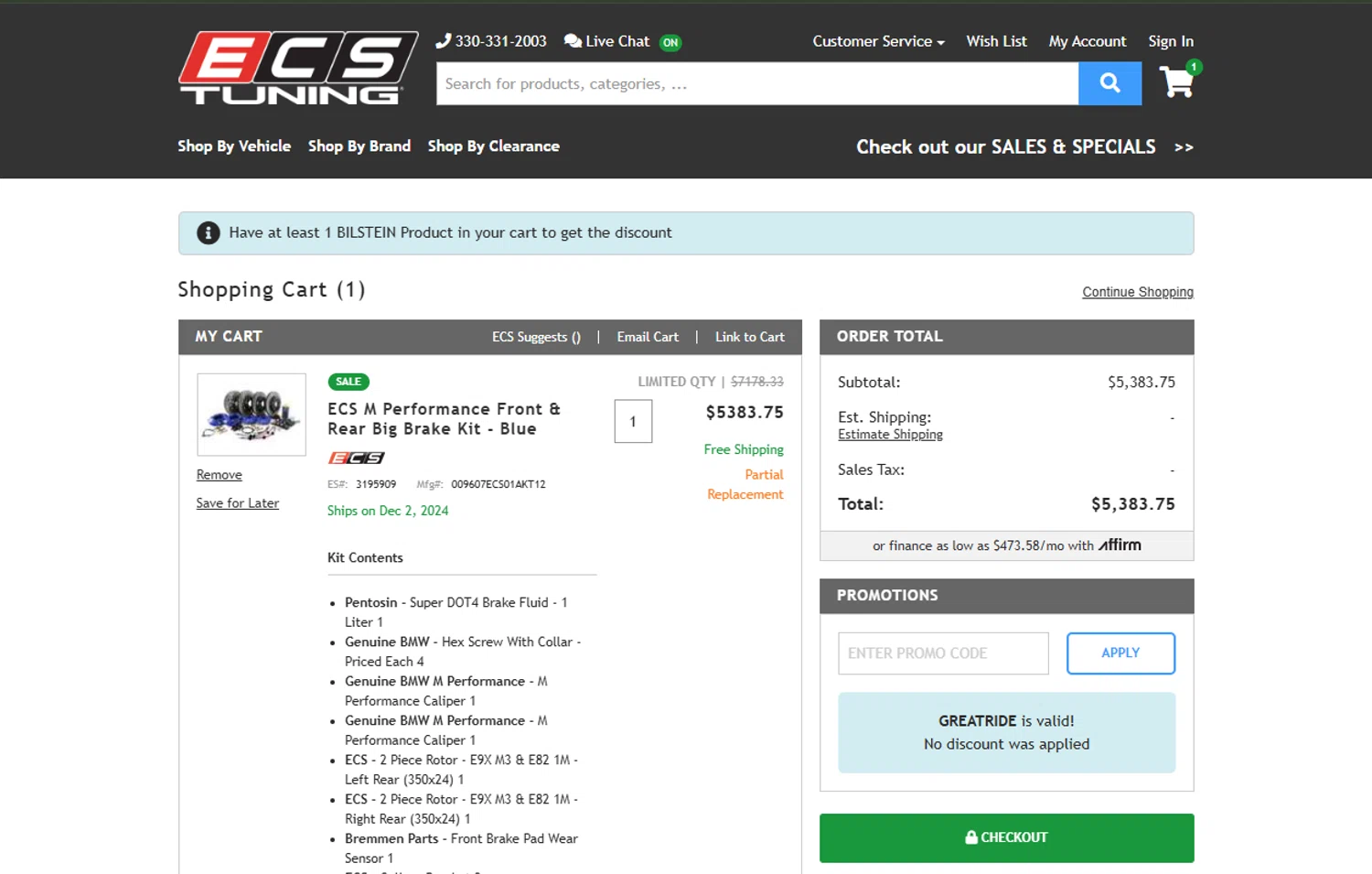
Task: Click Bremmen Parts Front Brake Pad Wear Sensor
Action: tap(461, 848)
